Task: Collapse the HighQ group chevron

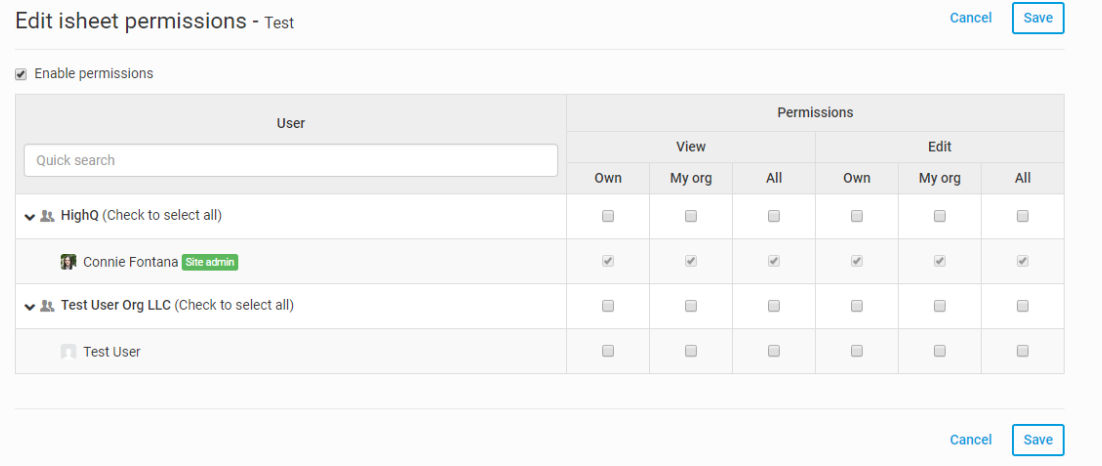Action: [30, 217]
